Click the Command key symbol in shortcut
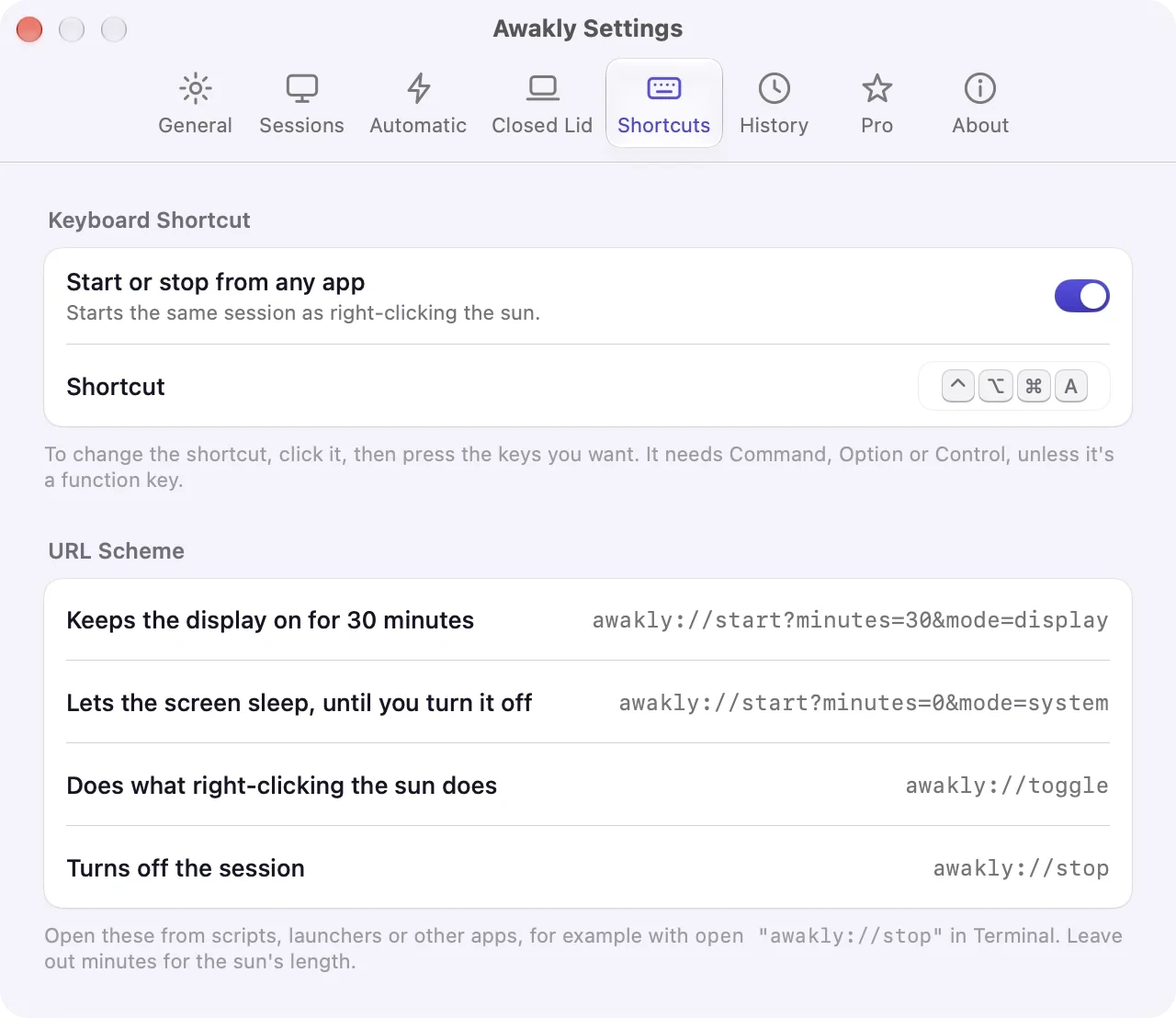1176x1018 pixels. 1034,386
